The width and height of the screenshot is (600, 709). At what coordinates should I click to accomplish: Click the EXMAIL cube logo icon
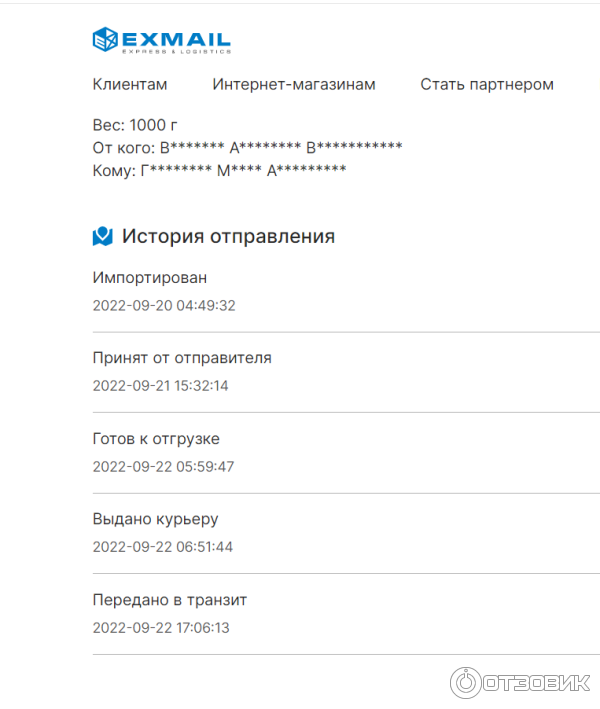click(105, 39)
